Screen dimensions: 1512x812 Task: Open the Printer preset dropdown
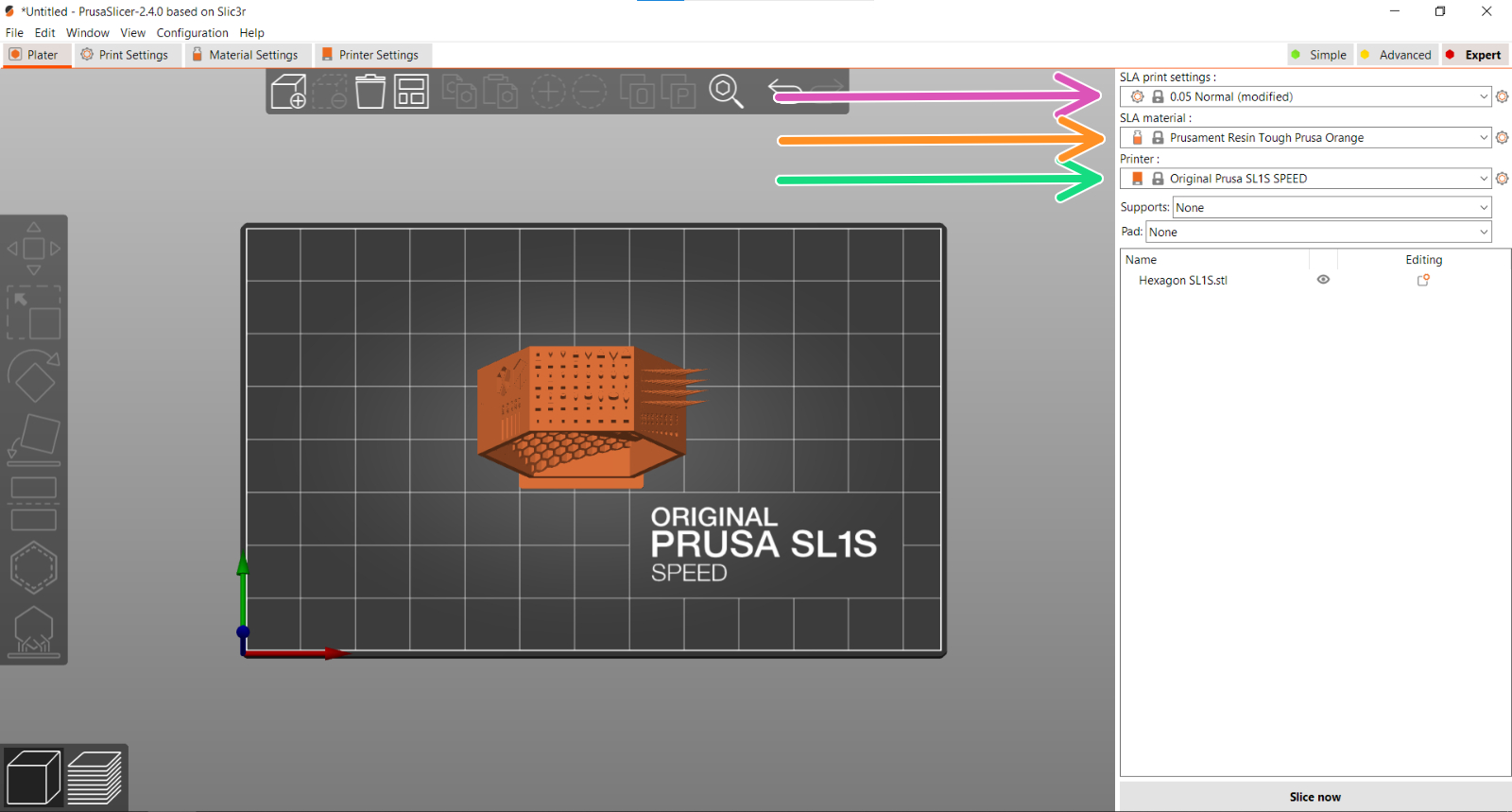click(1305, 179)
